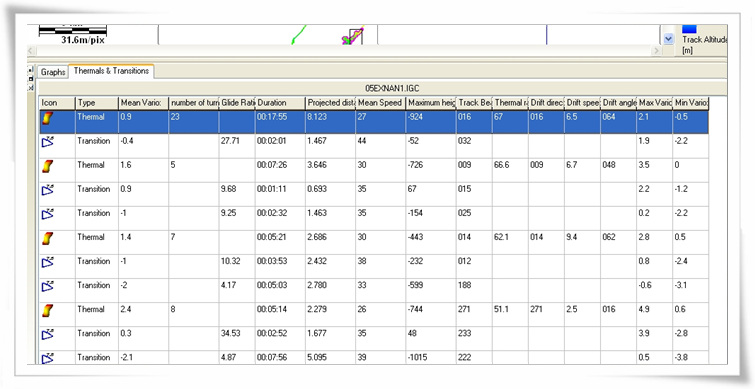The height and width of the screenshot is (389, 755).
Task: Sort by the Mean Speed column header
Action: click(380, 103)
